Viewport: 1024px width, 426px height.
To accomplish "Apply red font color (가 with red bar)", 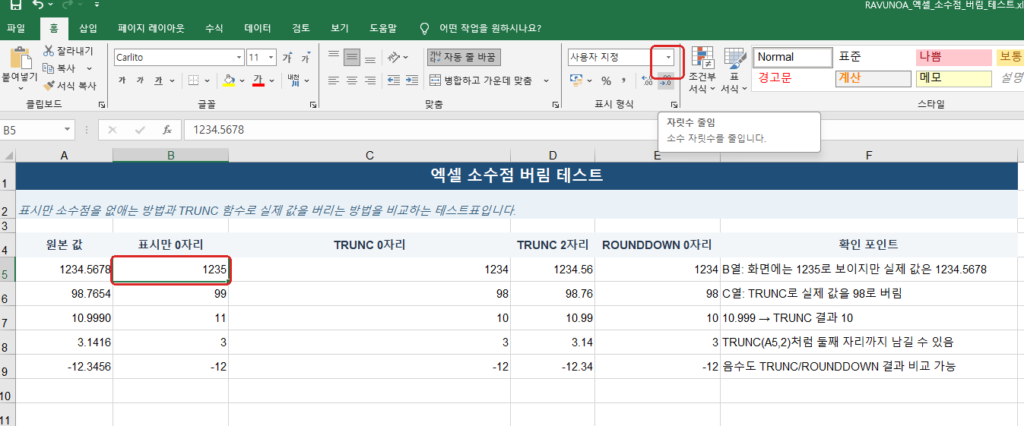I will (258, 80).
